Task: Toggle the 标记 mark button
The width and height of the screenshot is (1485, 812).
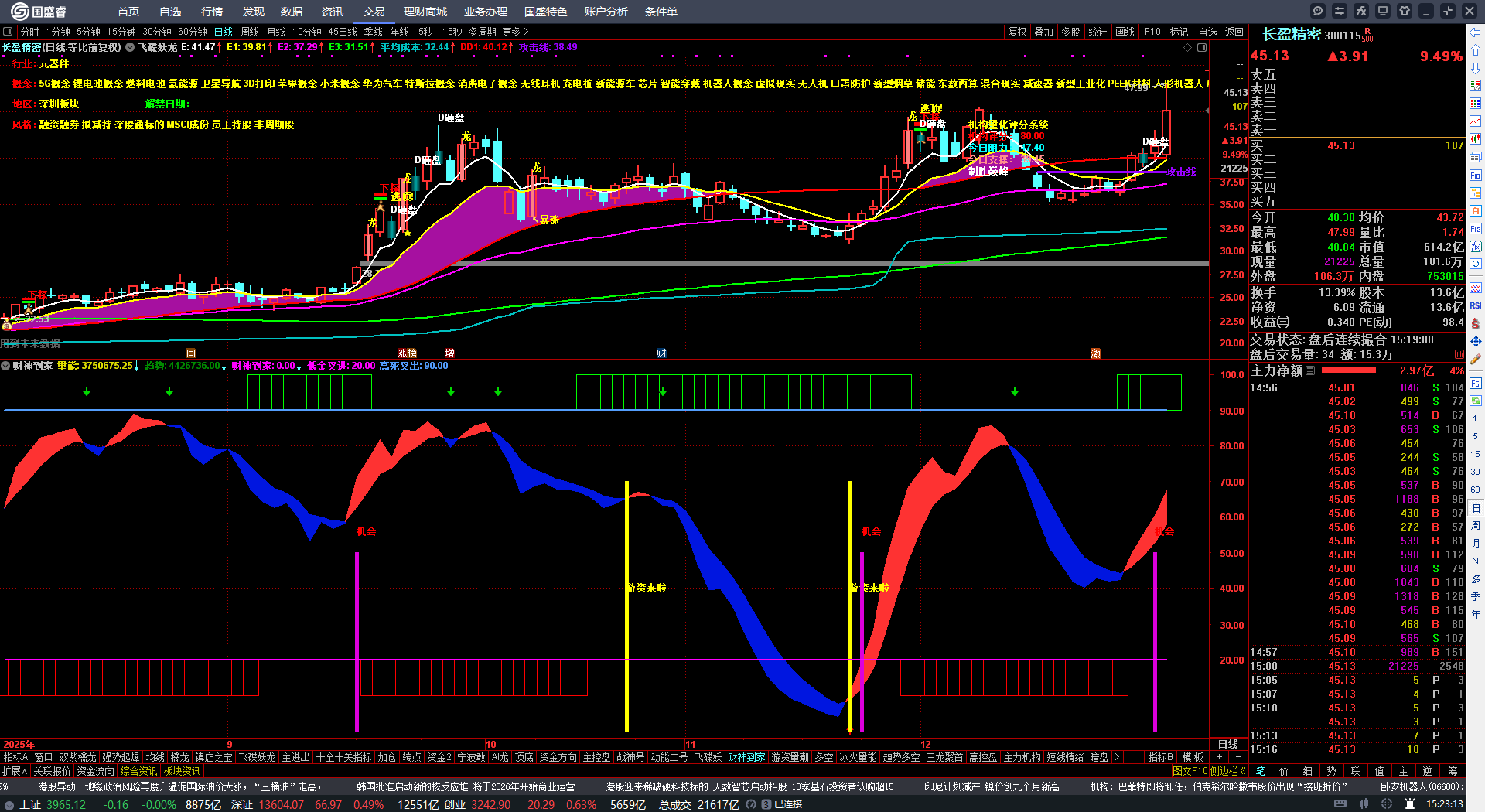Action: (x=1179, y=32)
